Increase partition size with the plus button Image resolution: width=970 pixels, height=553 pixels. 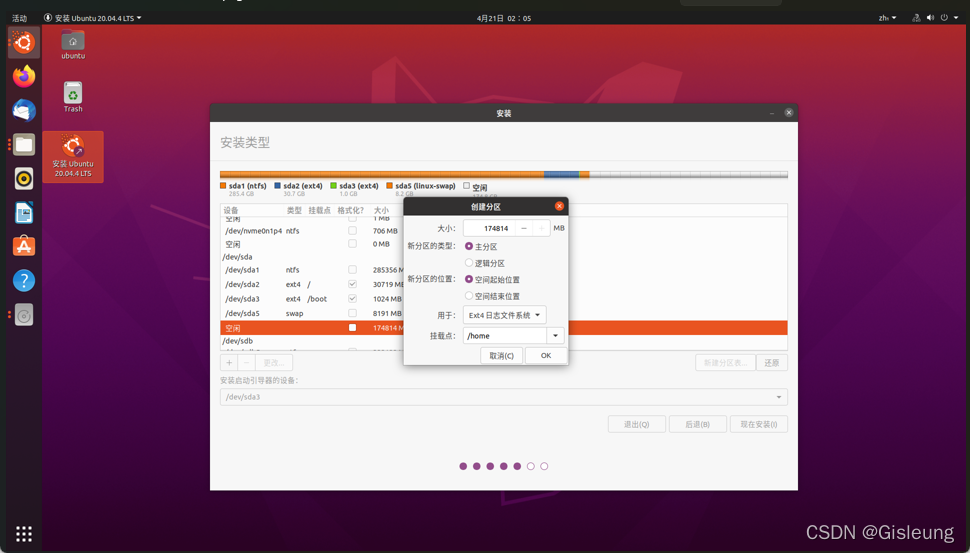pos(541,228)
